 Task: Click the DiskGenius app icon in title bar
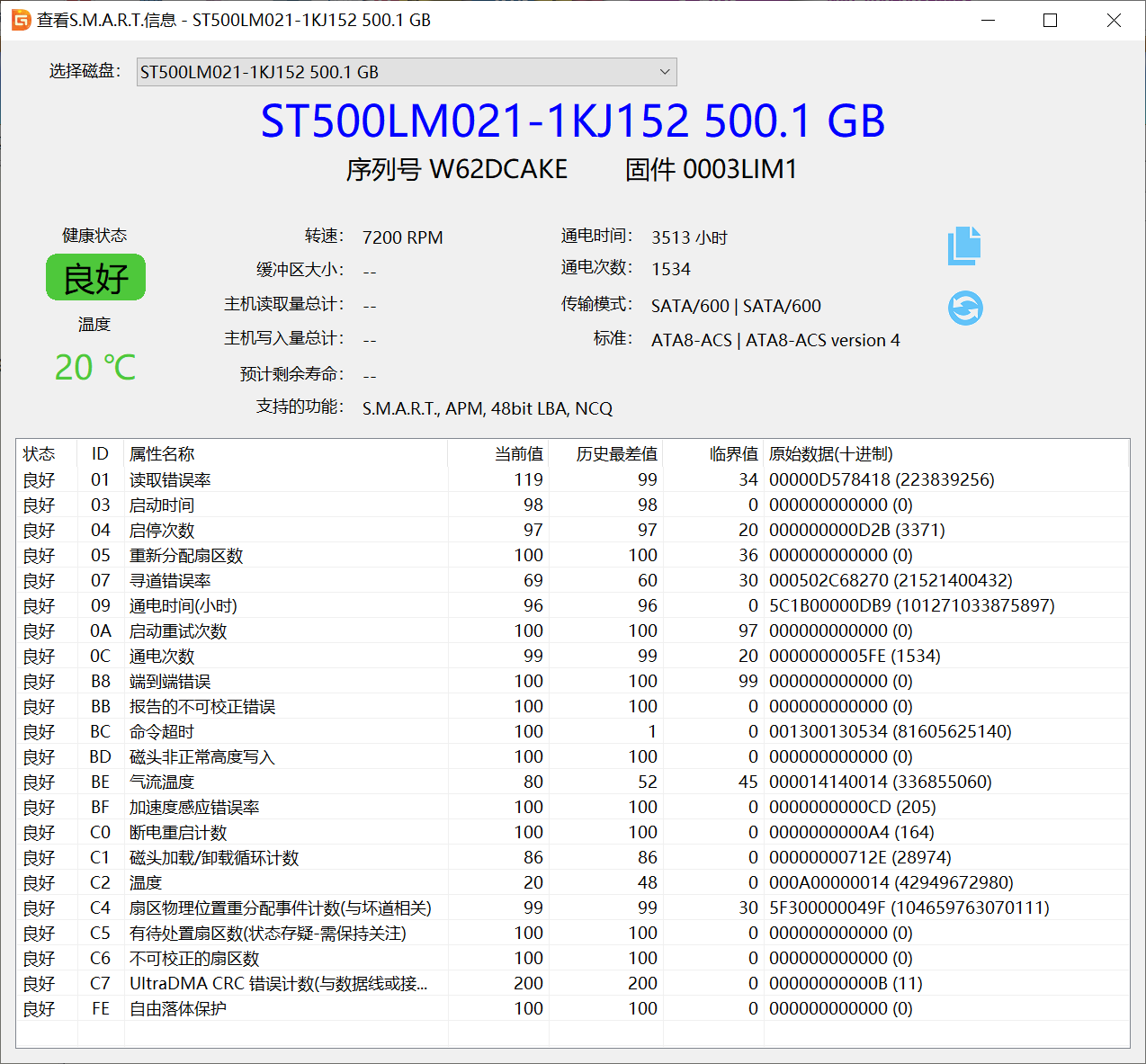click(21, 20)
